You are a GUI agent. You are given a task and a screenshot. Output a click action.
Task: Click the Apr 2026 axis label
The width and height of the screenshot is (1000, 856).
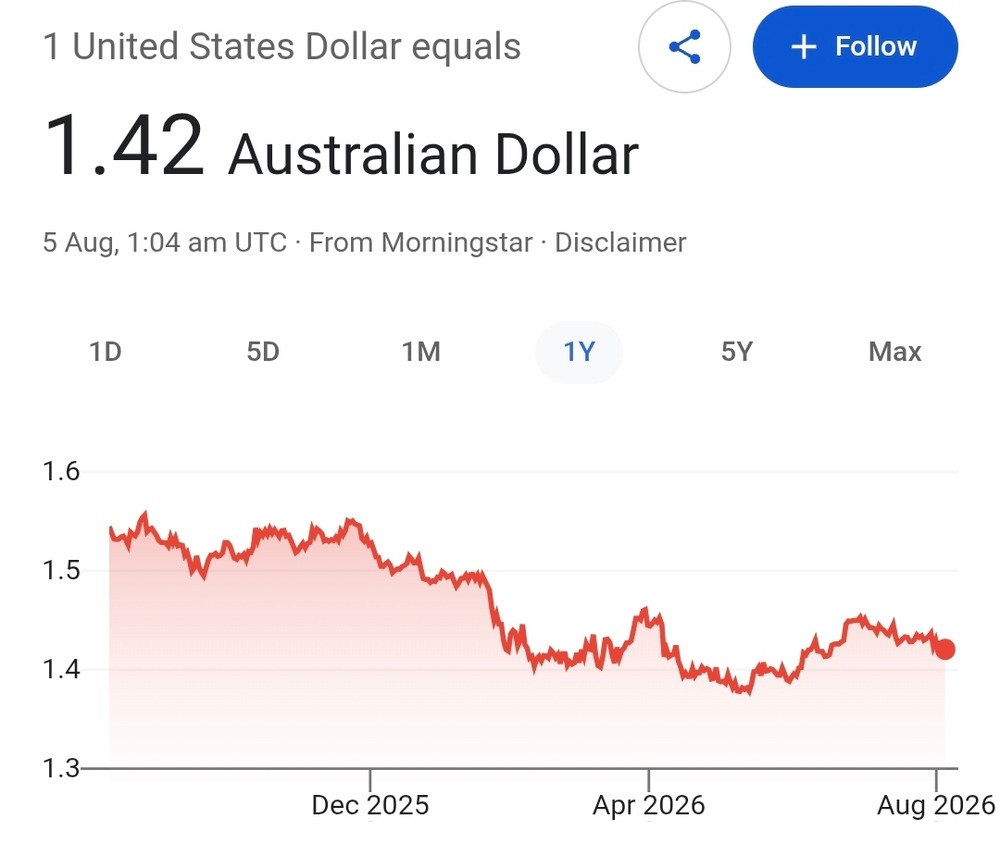[x=649, y=805]
